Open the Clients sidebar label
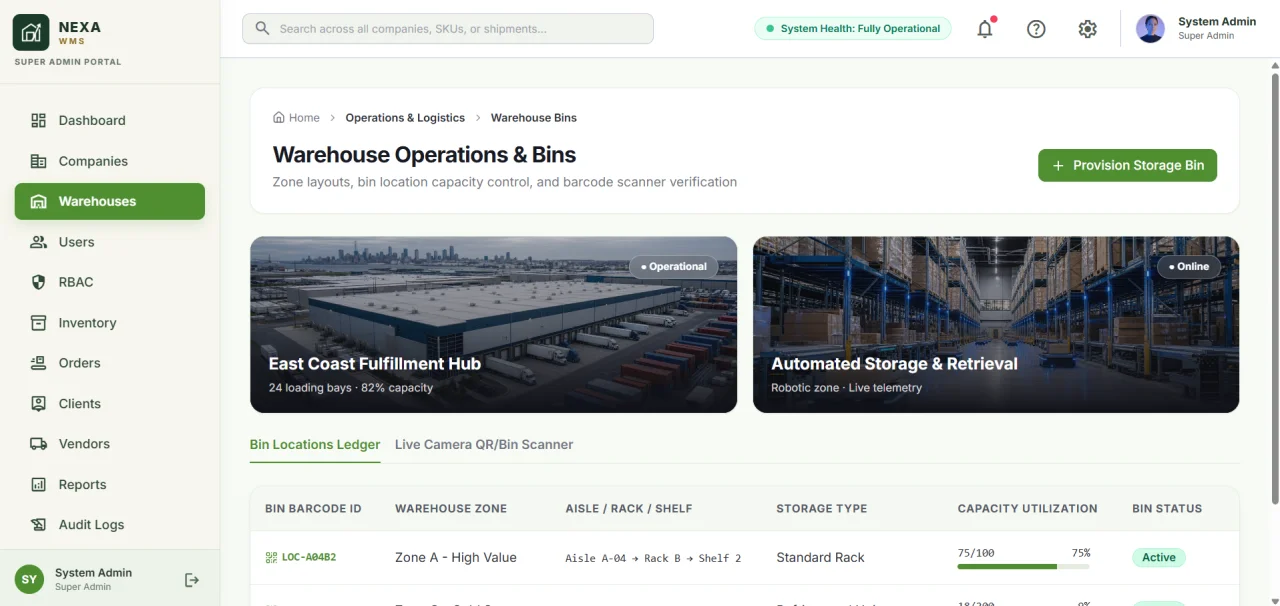 point(80,404)
